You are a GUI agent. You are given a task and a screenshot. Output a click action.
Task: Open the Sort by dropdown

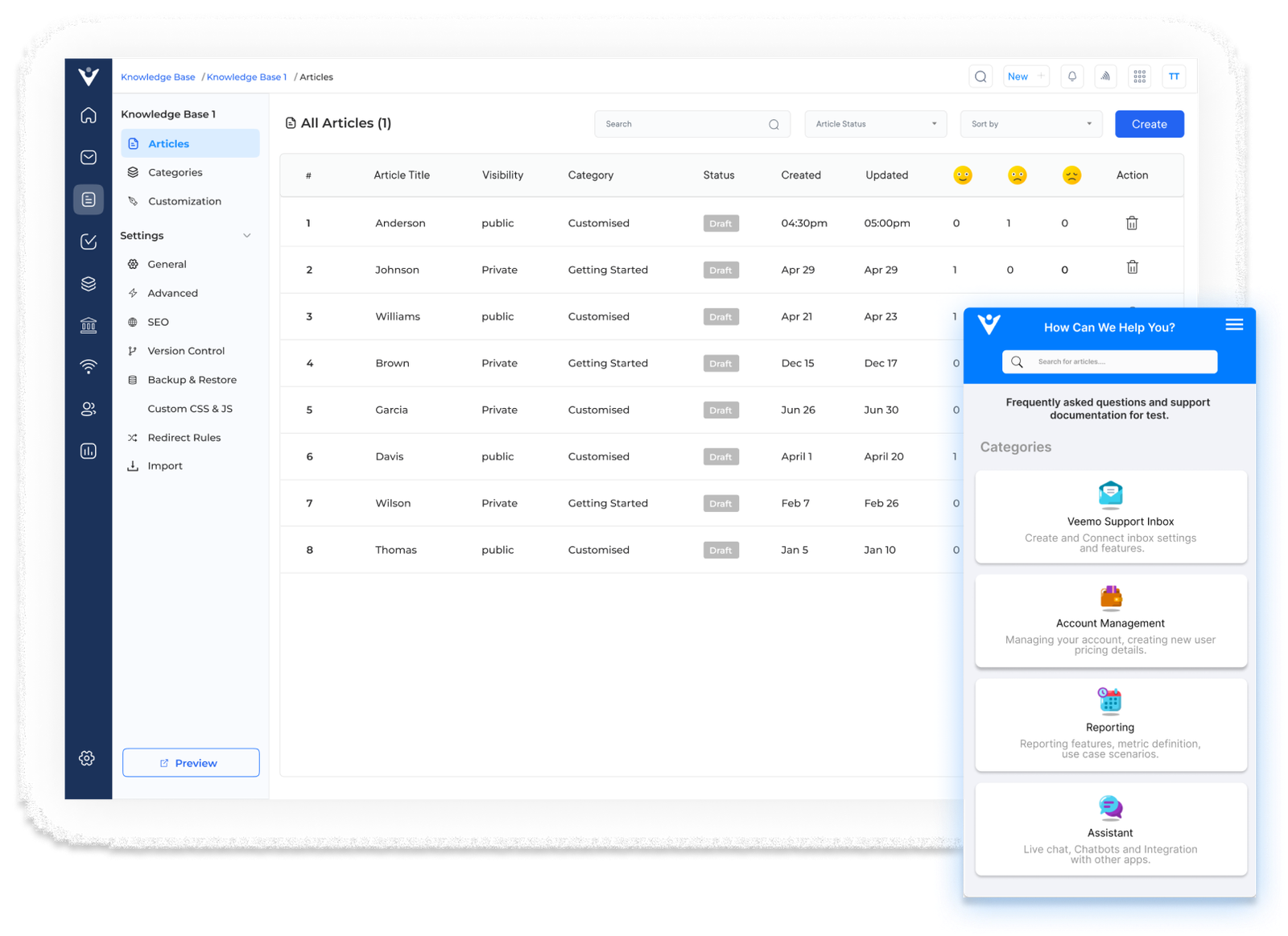pyautogui.click(x=1030, y=123)
